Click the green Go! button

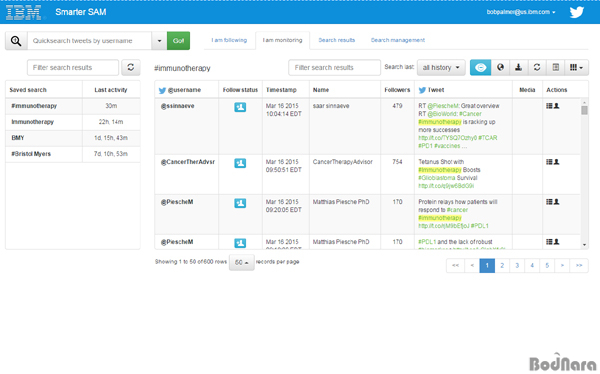click(x=178, y=41)
